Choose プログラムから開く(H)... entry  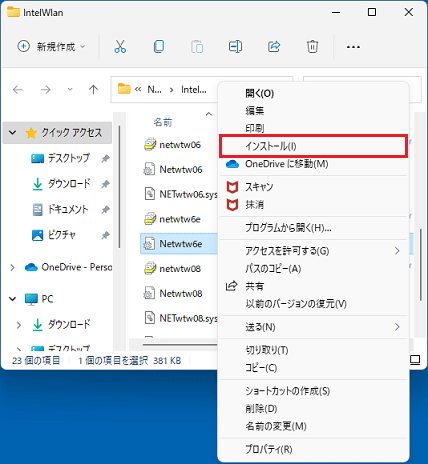pyautogui.click(x=313, y=228)
